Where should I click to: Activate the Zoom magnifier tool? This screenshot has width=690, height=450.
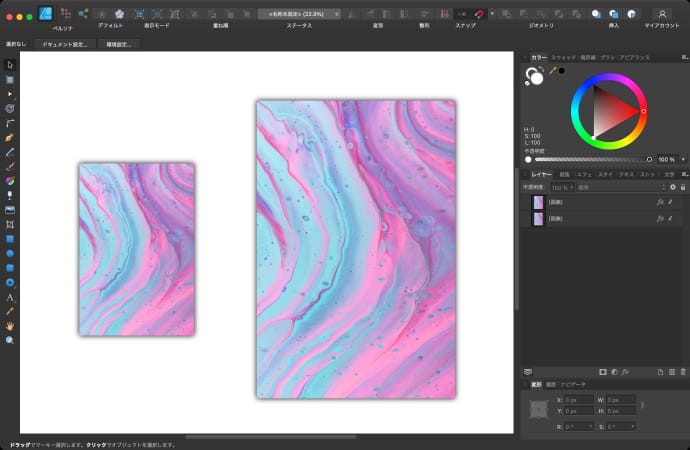pyautogui.click(x=10, y=340)
